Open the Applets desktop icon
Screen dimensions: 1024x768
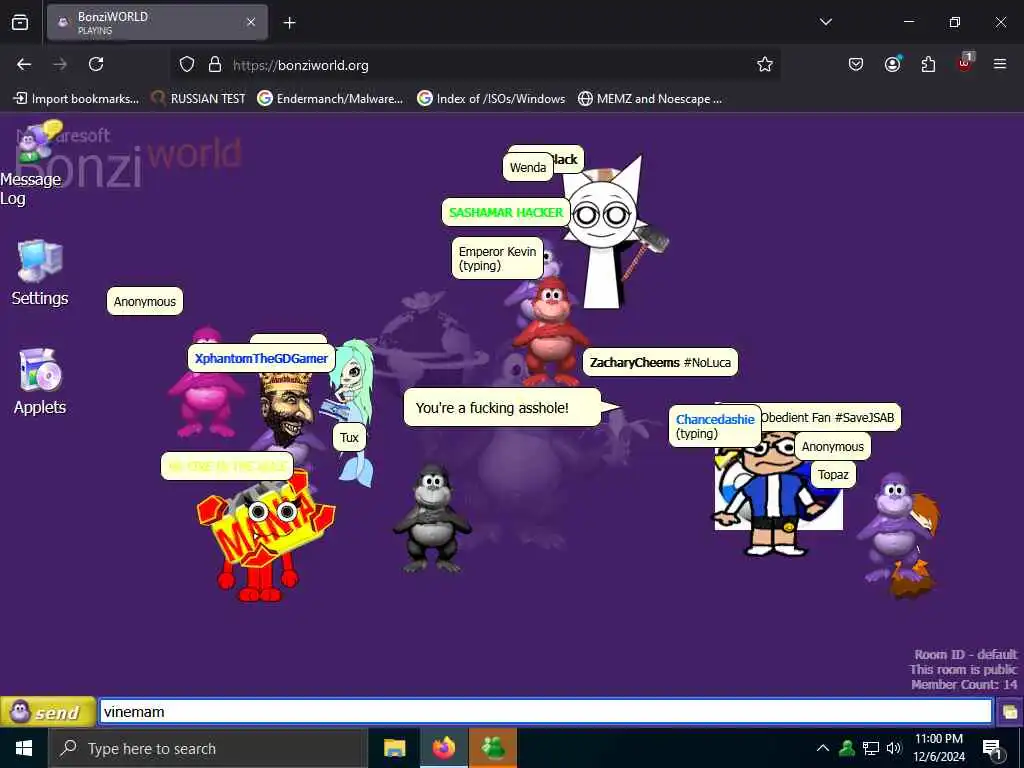click(x=40, y=382)
